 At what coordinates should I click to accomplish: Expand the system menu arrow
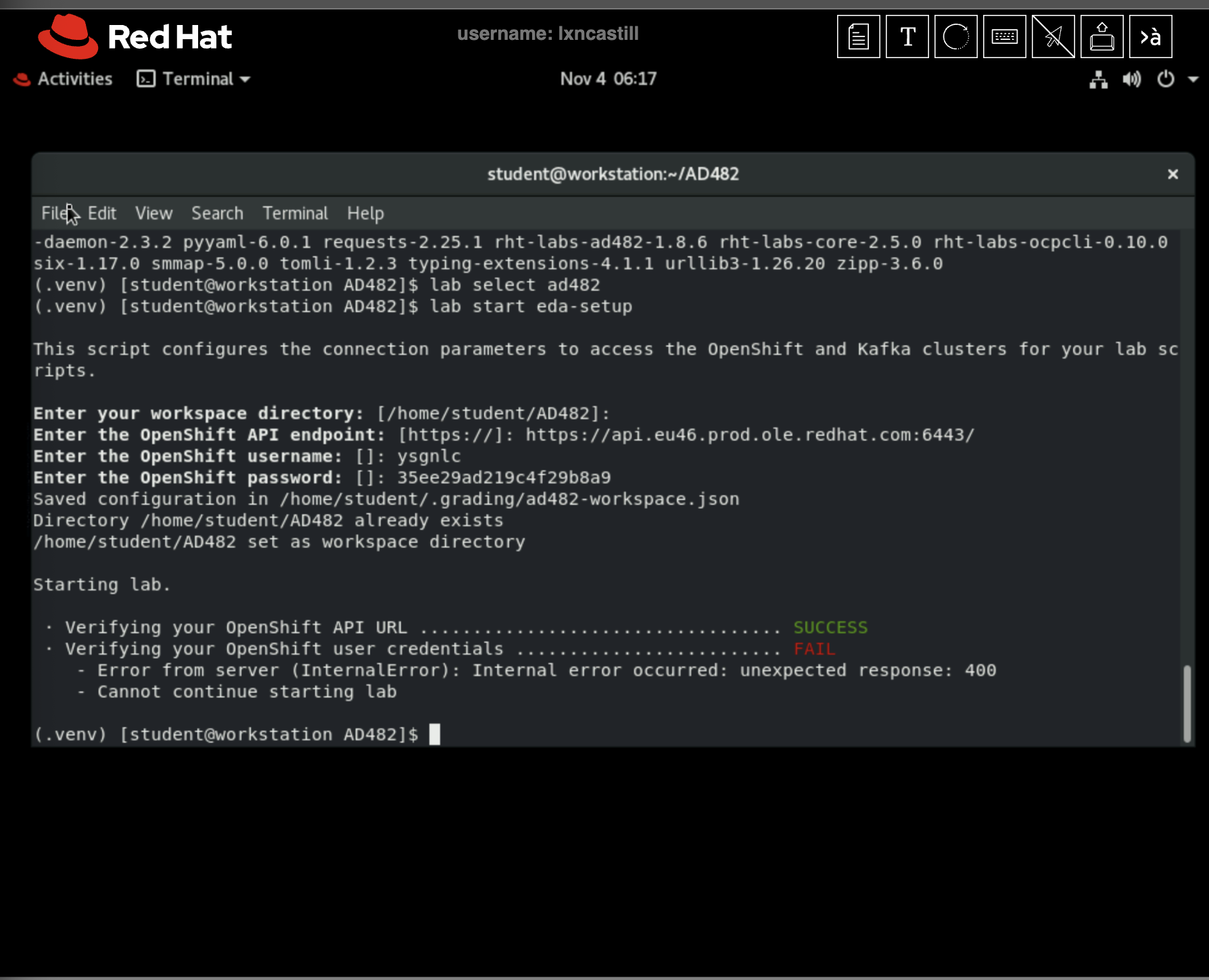[1193, 80]
